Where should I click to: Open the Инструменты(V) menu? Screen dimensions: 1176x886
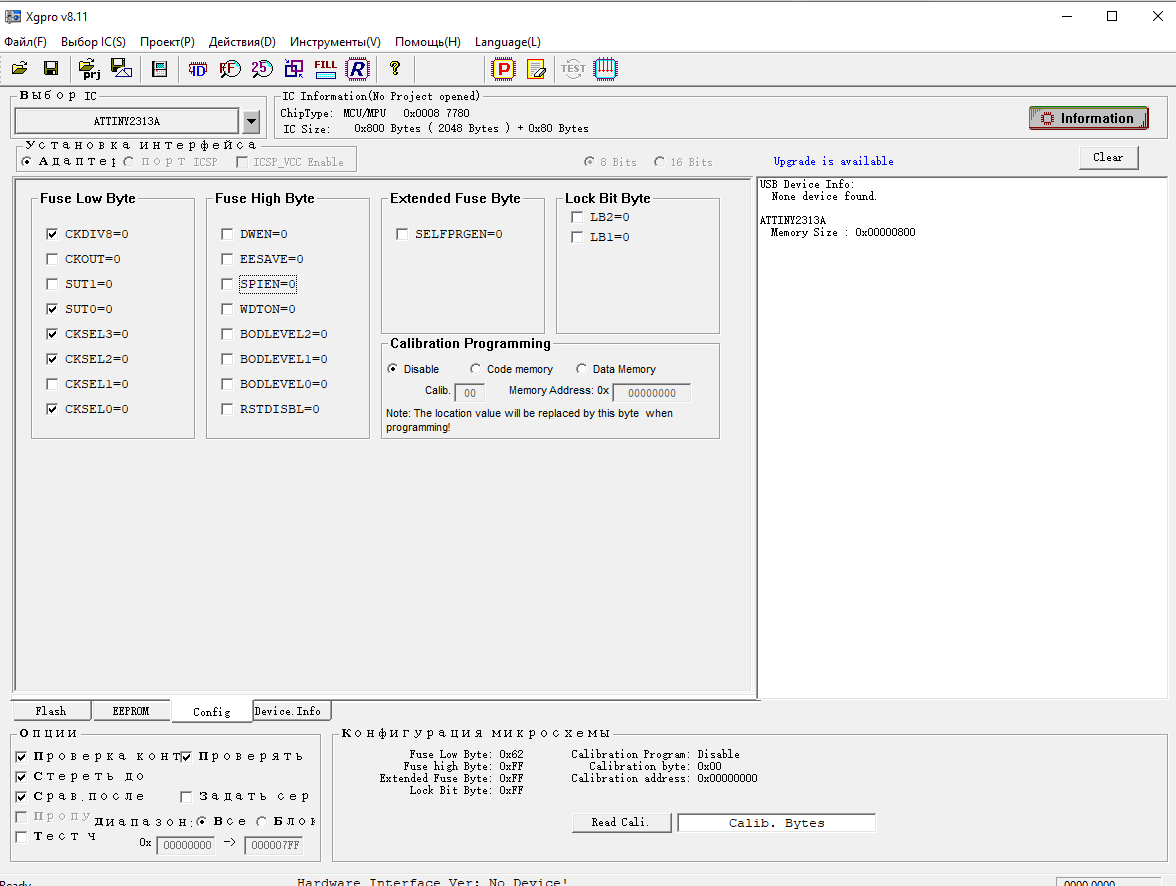coord(335,42)
